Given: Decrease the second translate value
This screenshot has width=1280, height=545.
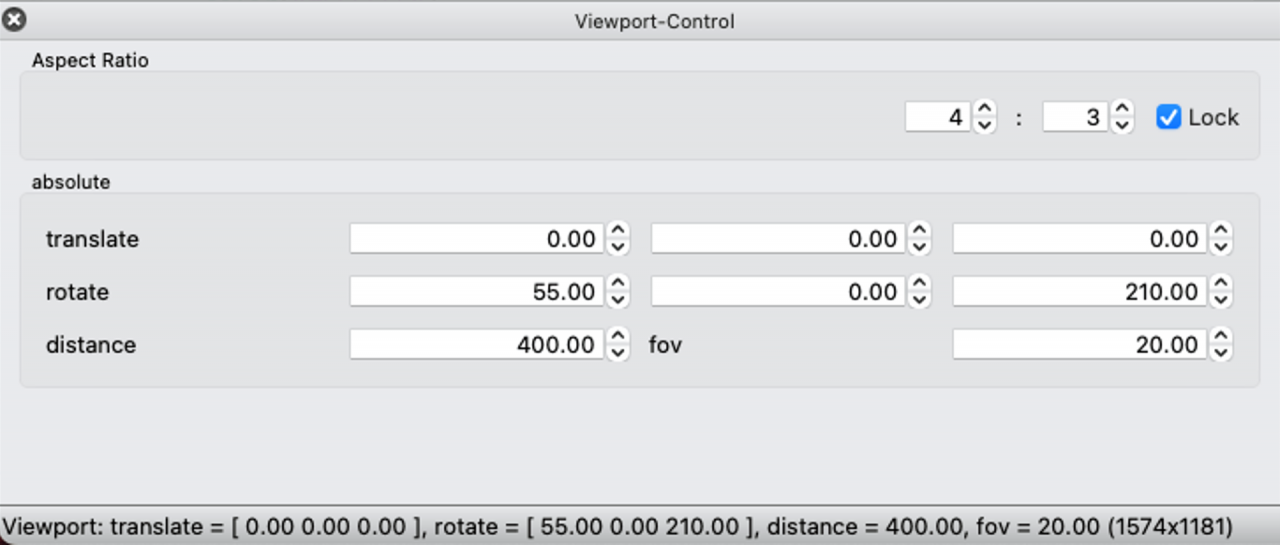Looking at the screenshot, I should 920,247.
